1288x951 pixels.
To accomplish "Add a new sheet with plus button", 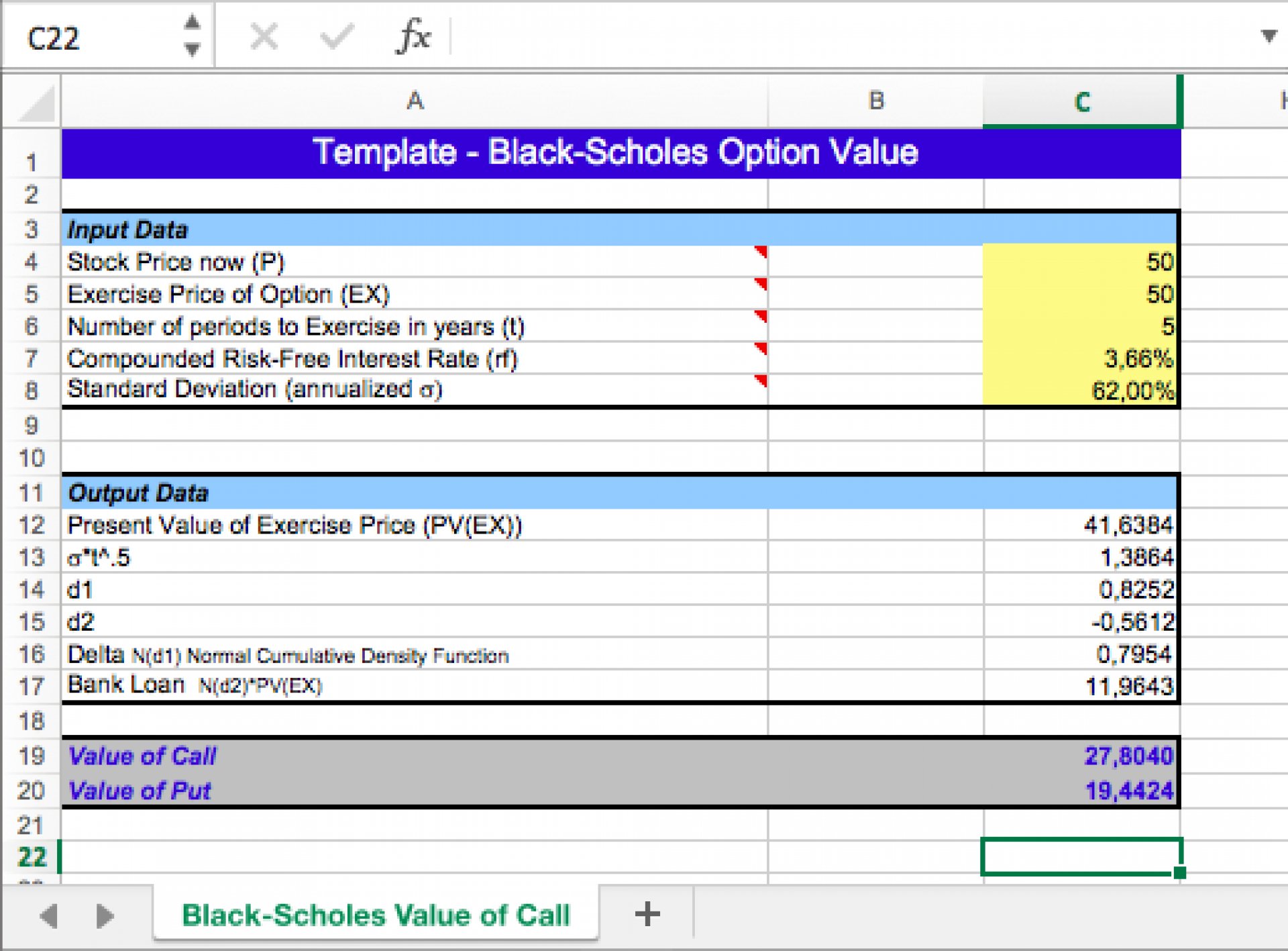I will [647, 914].
